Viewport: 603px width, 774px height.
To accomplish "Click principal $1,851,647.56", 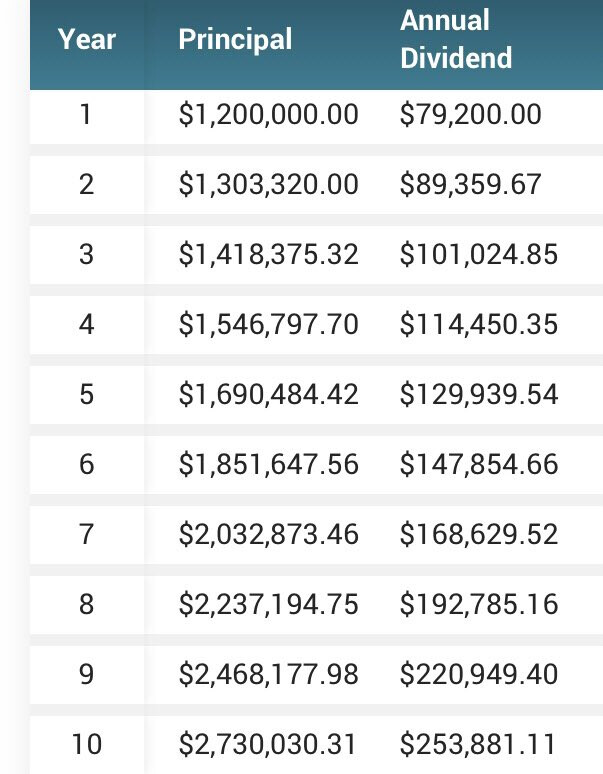I will pos(268,465).
